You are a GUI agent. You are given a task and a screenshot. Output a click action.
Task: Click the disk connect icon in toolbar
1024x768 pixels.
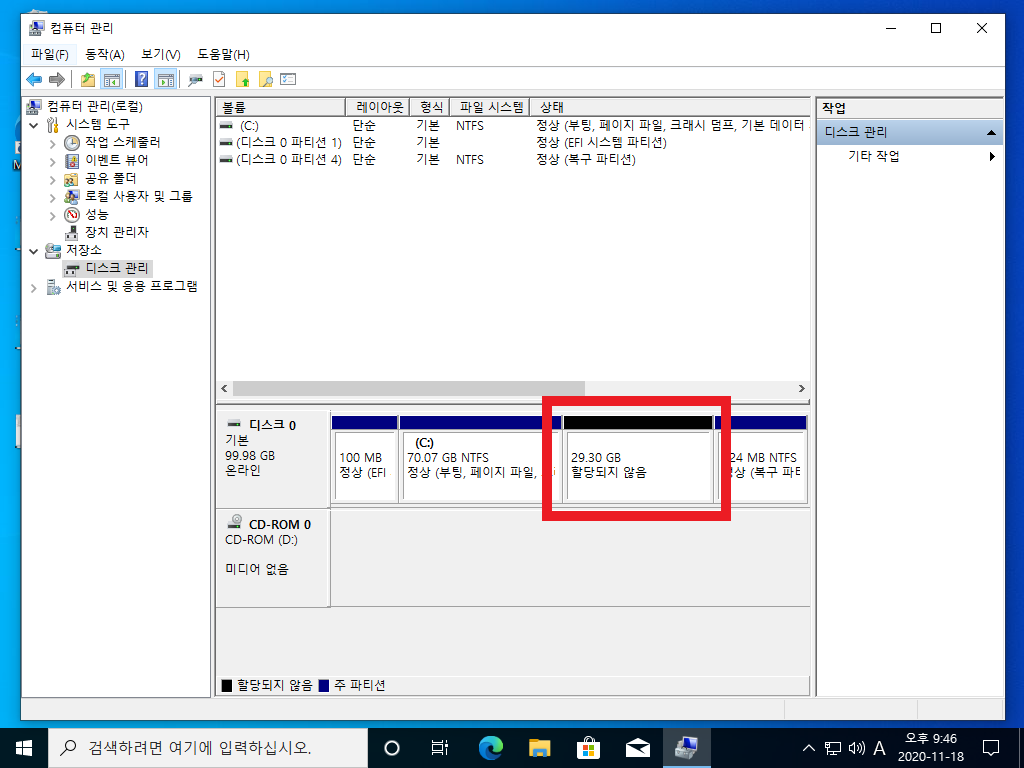(195, 80)
